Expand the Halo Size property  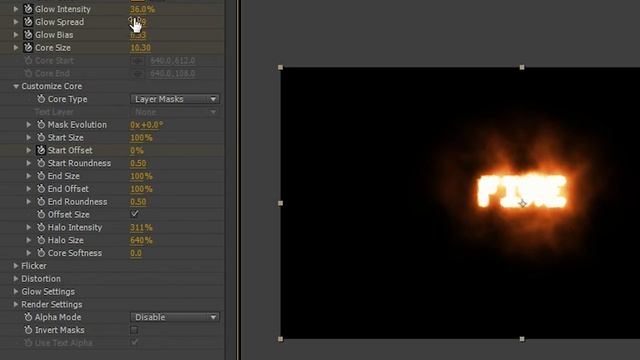[x=29, y=240]
